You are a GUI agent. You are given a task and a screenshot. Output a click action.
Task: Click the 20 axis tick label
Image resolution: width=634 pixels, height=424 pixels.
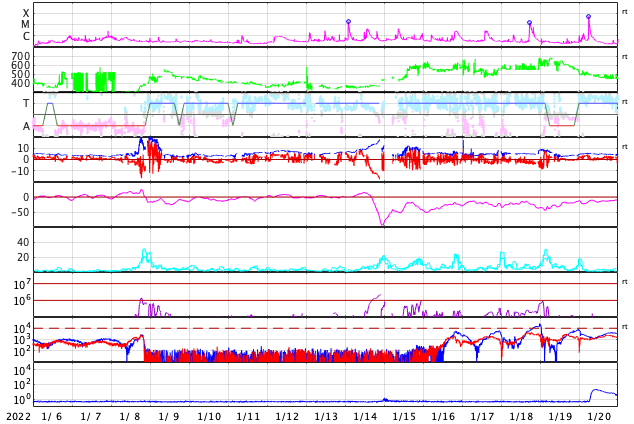23,257
